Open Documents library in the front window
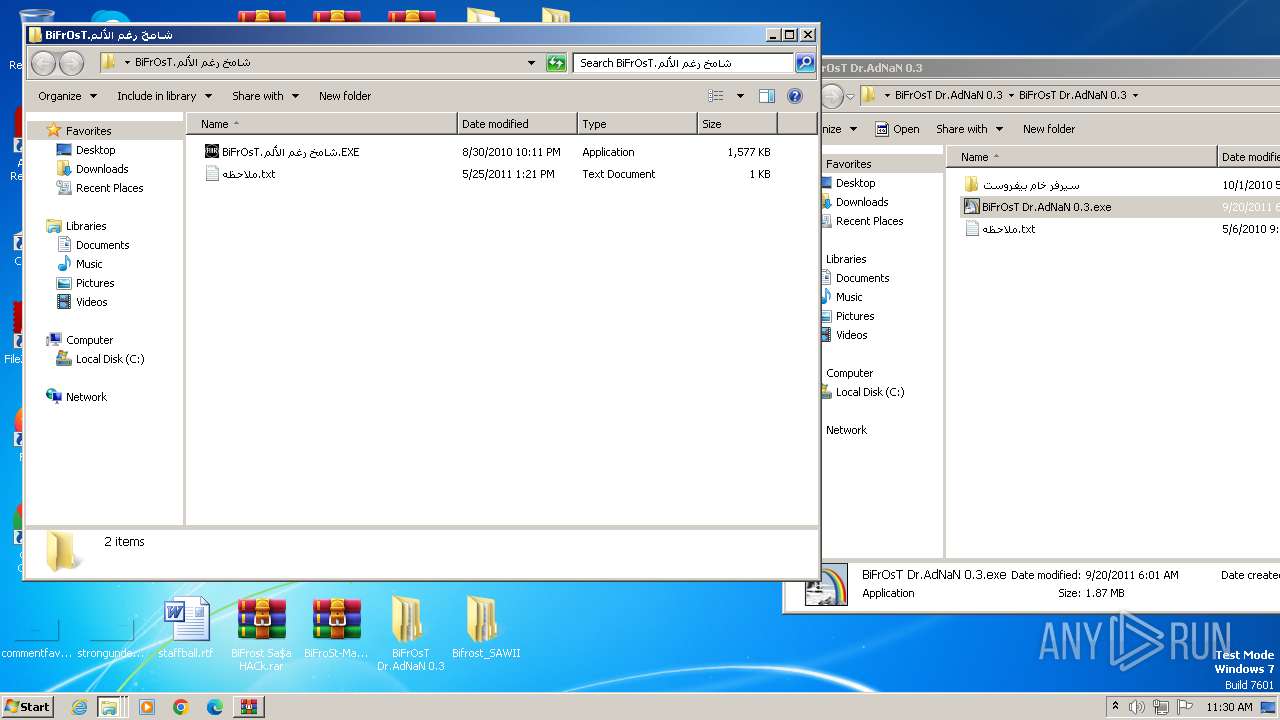The image size is (1280, 720). tap(102, 245)
